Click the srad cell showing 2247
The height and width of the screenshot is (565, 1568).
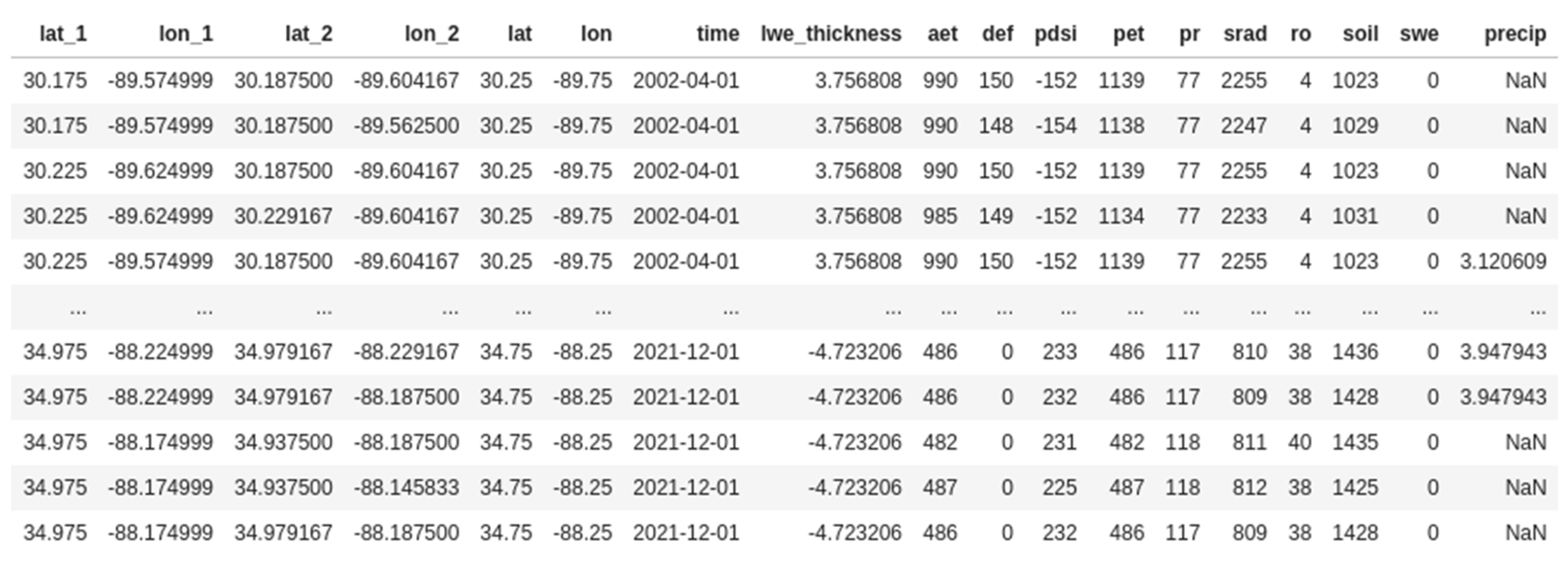pos(1244,125)
